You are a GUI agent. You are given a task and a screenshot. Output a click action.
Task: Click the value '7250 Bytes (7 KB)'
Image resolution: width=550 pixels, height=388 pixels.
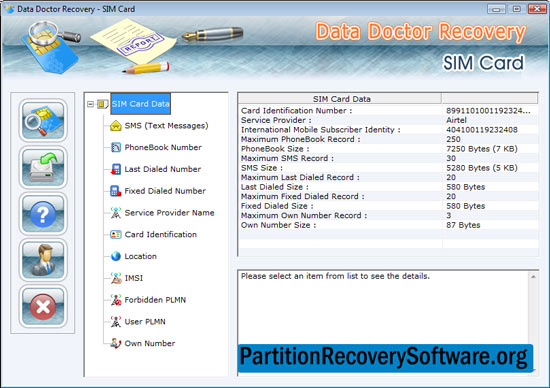pyautogui.click(x=482, y=148)
